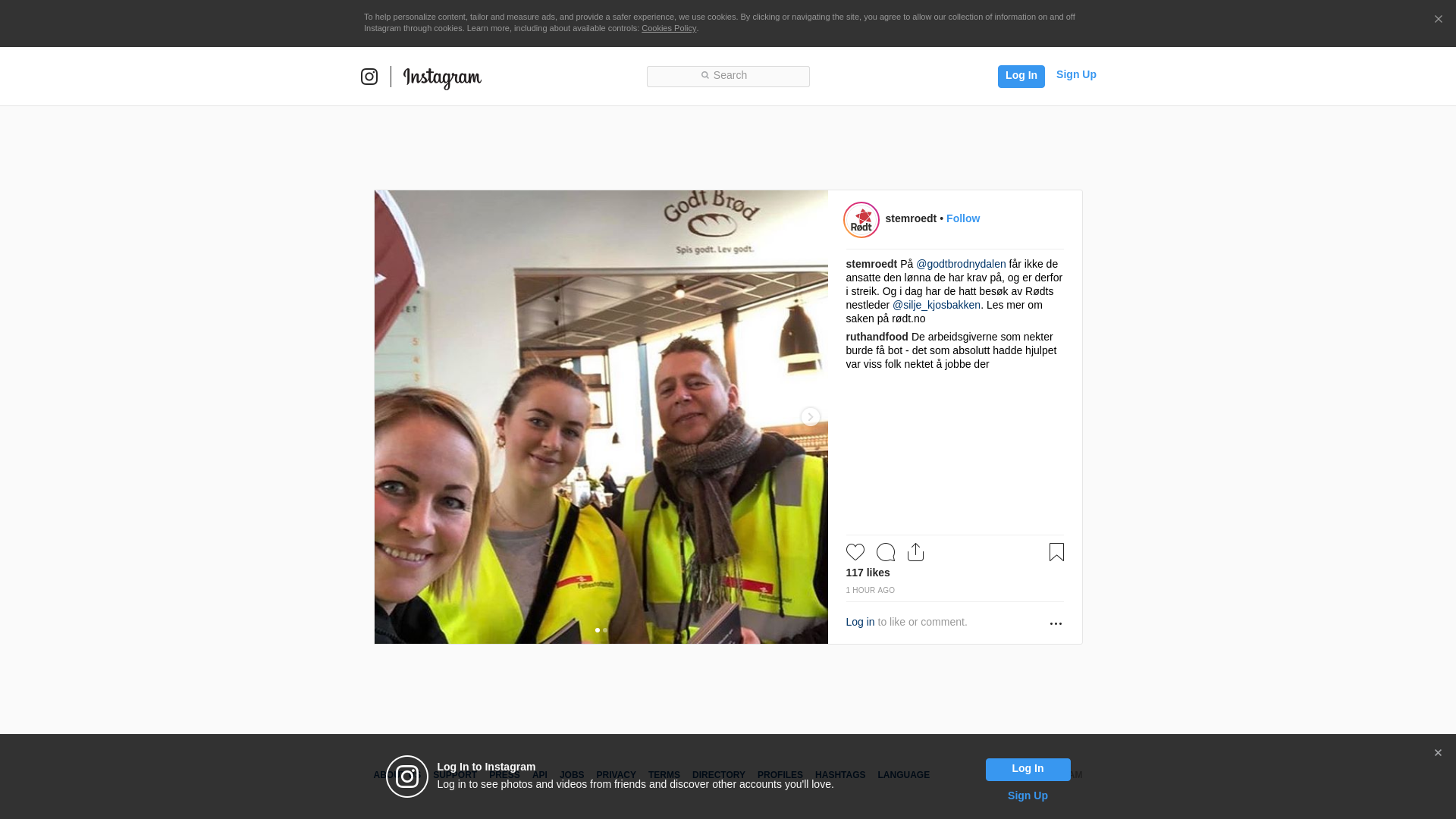Select the second carousel dot indicator
1456x819 pixels.
click(605, 630)
